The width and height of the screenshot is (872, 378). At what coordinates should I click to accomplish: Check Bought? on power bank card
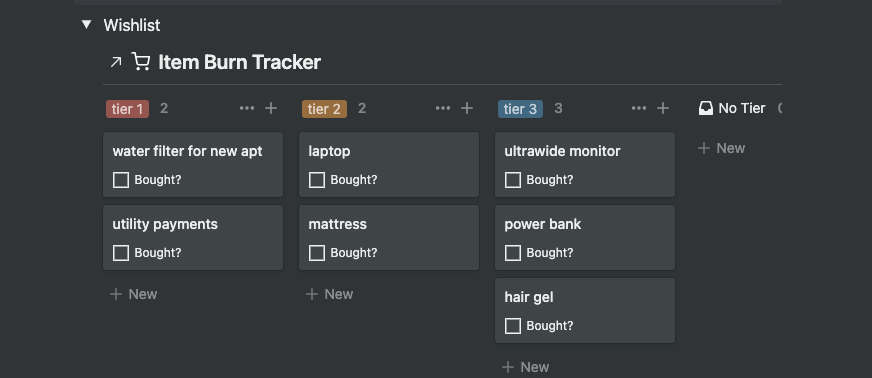tap(513, 253)
